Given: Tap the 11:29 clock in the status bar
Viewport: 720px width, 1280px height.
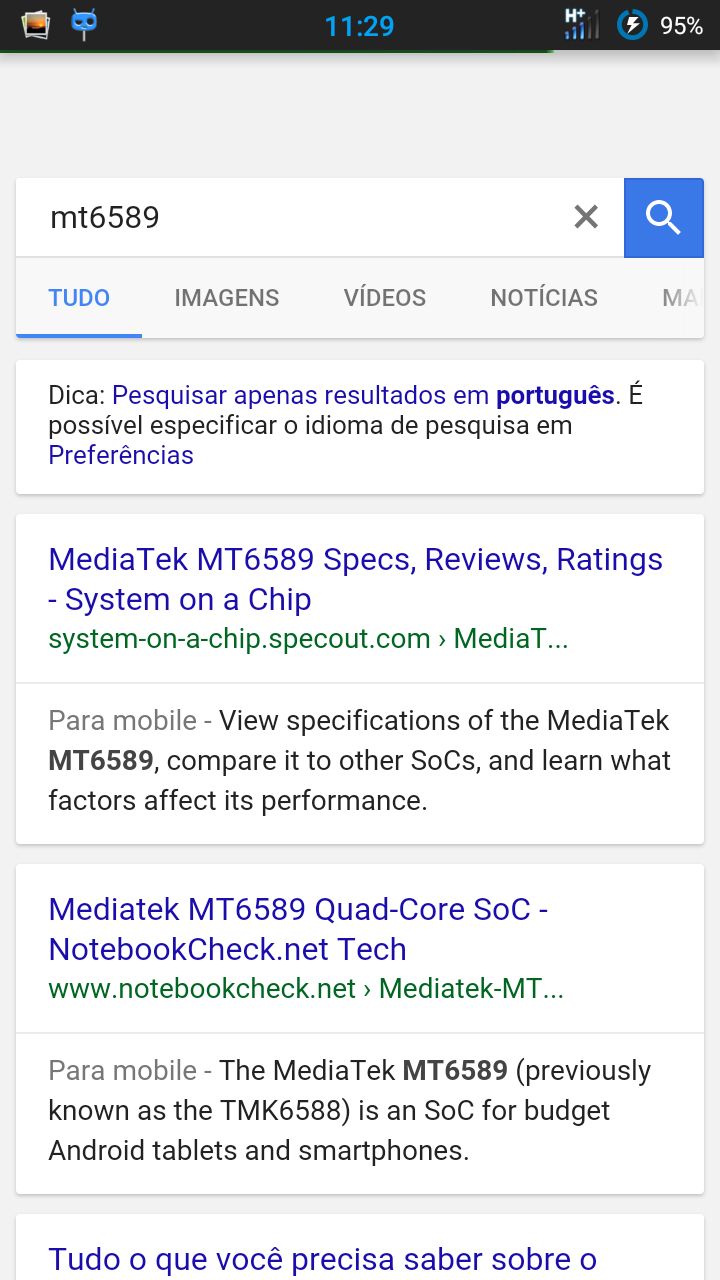Looking at the screenshot, I should [359, 25].
